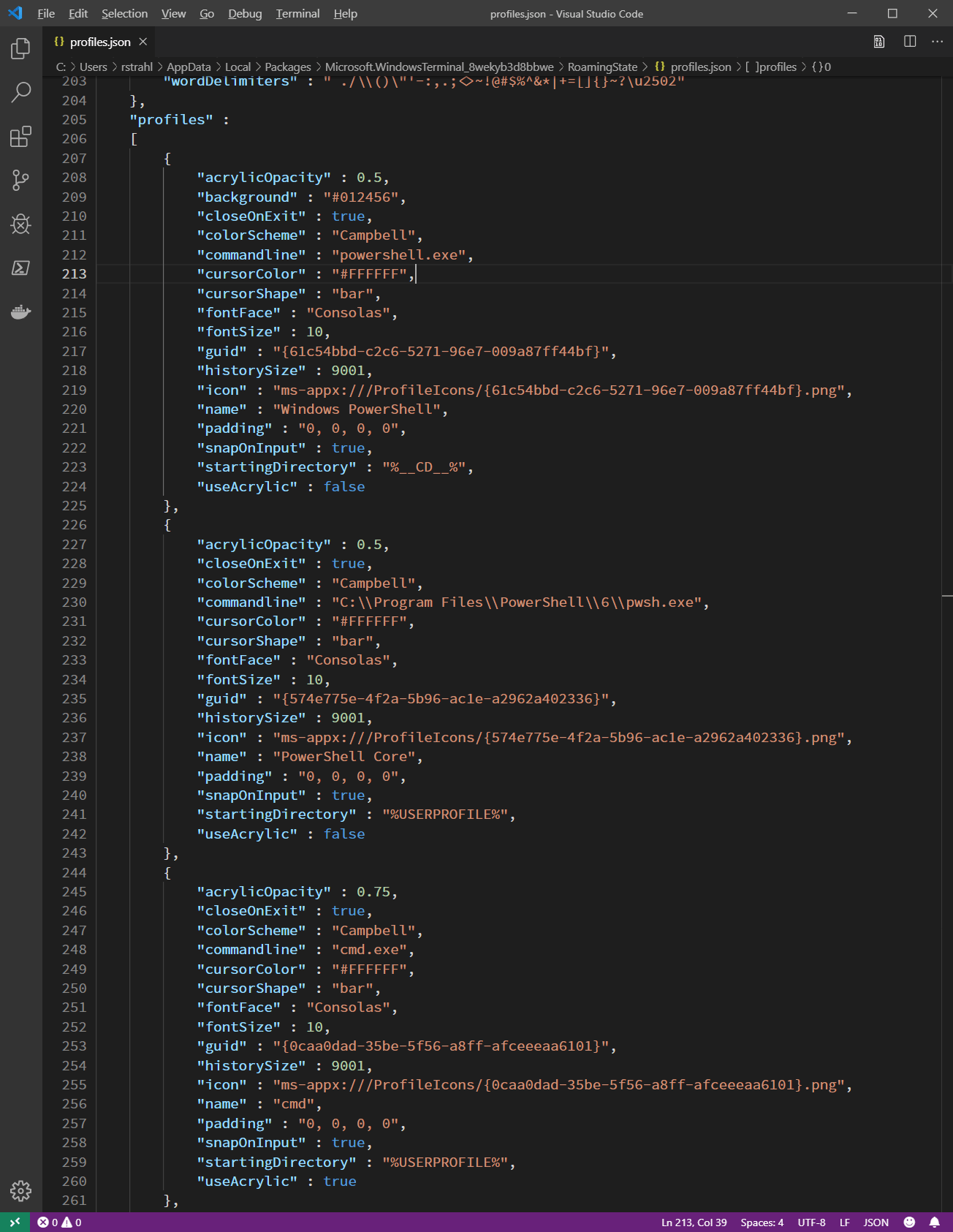The width and height of the screenshot is (953, 1232).
Task: Open the Docker view icon
Action: (20, 312)
